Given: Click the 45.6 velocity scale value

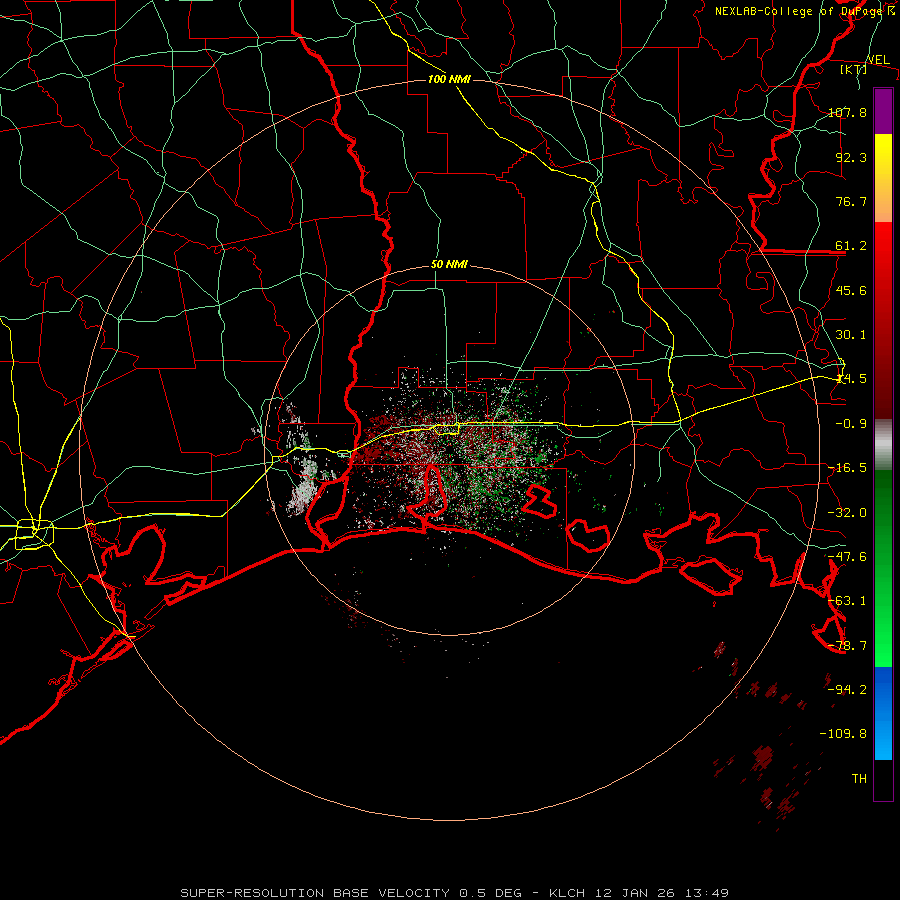Looking at the screenshot, I should 851,290.
